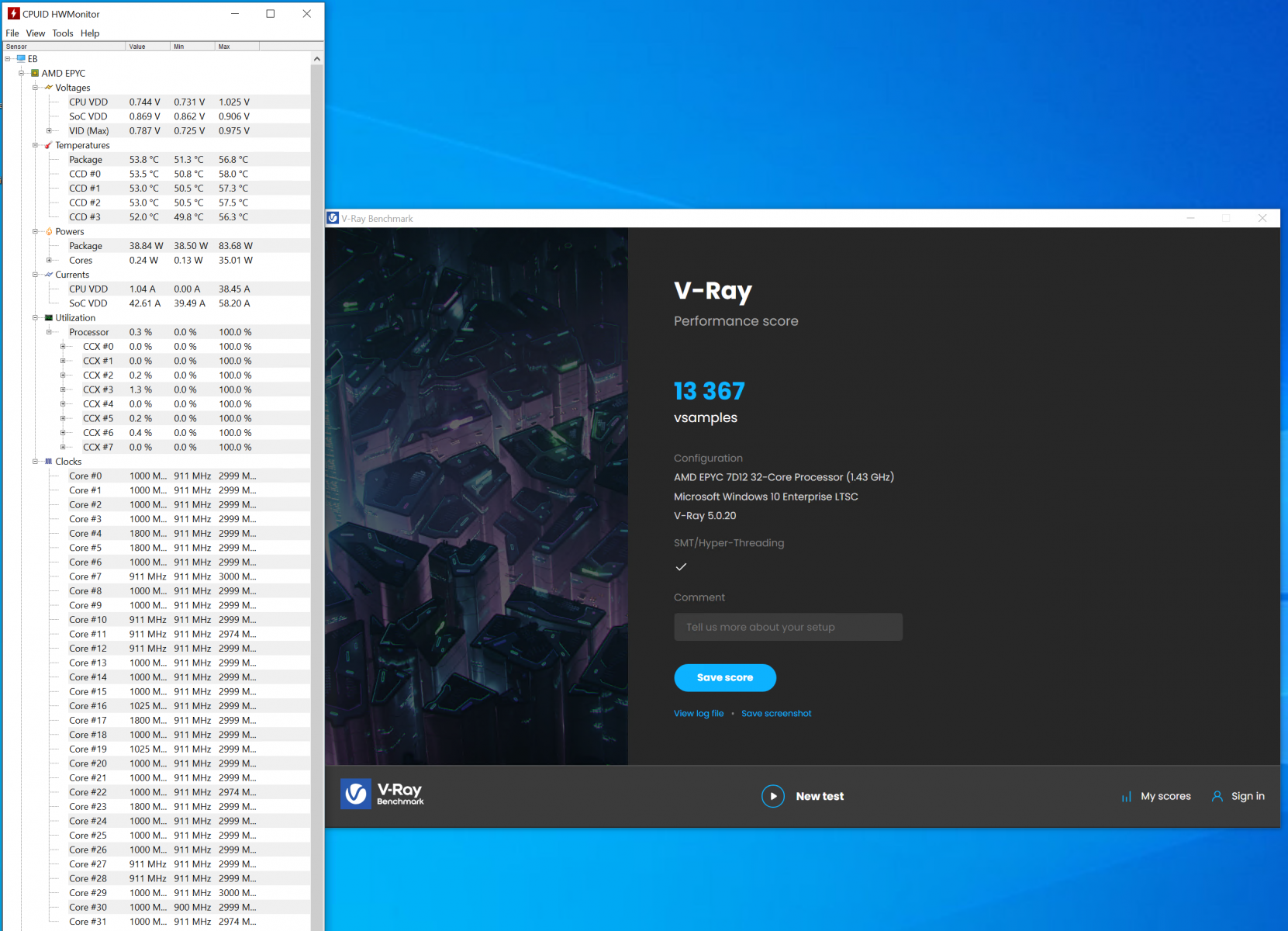Click the New test play icon
The height and width of the screenshot is (931, 1288).
(x=773, y=796)
